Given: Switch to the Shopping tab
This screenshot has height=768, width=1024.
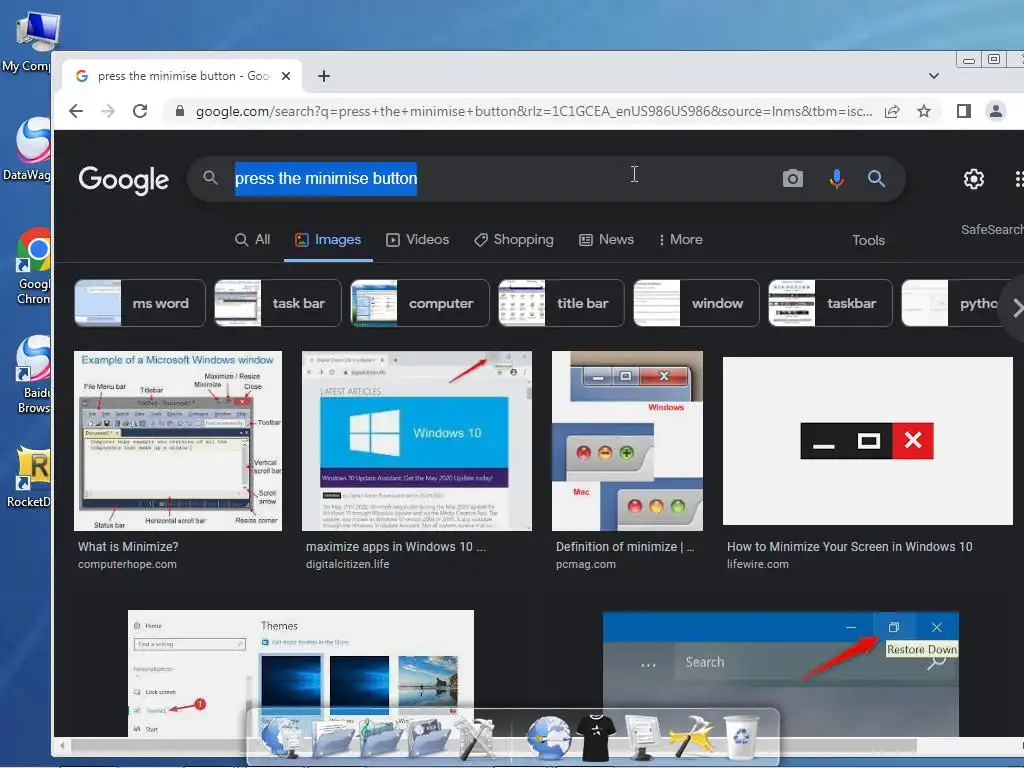Looking at the screenshot, I should pos(513,240).
